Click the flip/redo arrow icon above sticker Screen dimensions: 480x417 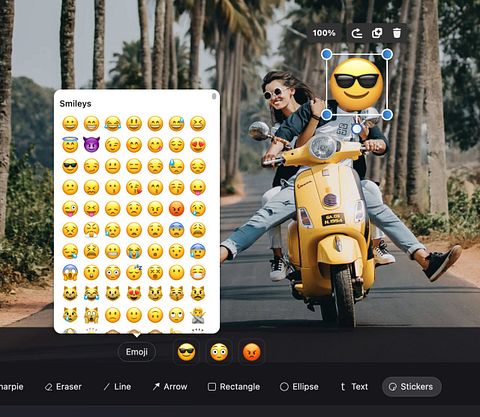pyautogui.click(x=357, y=33)
